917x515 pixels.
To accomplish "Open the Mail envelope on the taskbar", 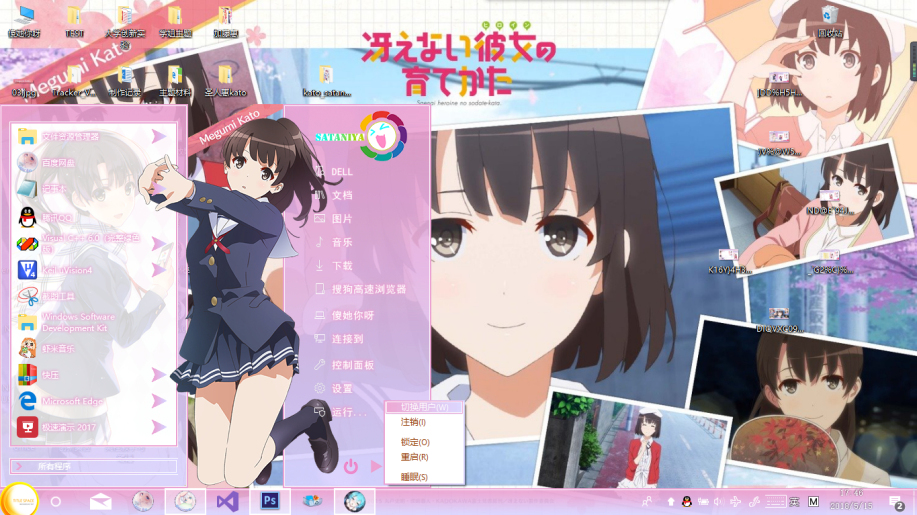I will [x=101, y=502].
